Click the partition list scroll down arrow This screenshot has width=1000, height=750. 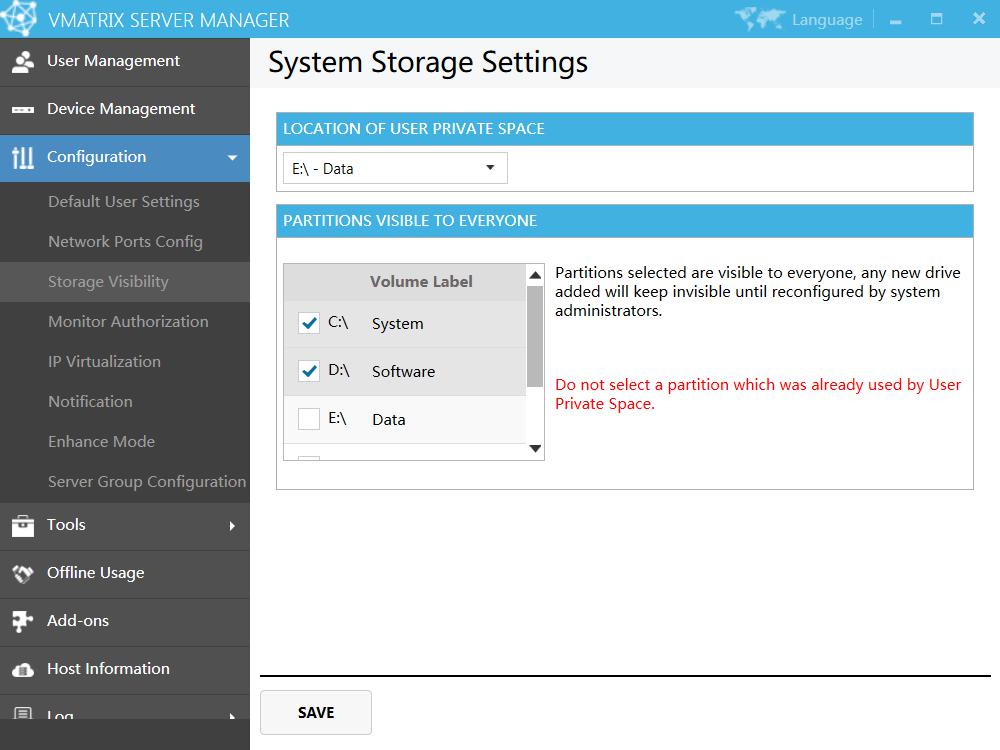pos(535,449)
